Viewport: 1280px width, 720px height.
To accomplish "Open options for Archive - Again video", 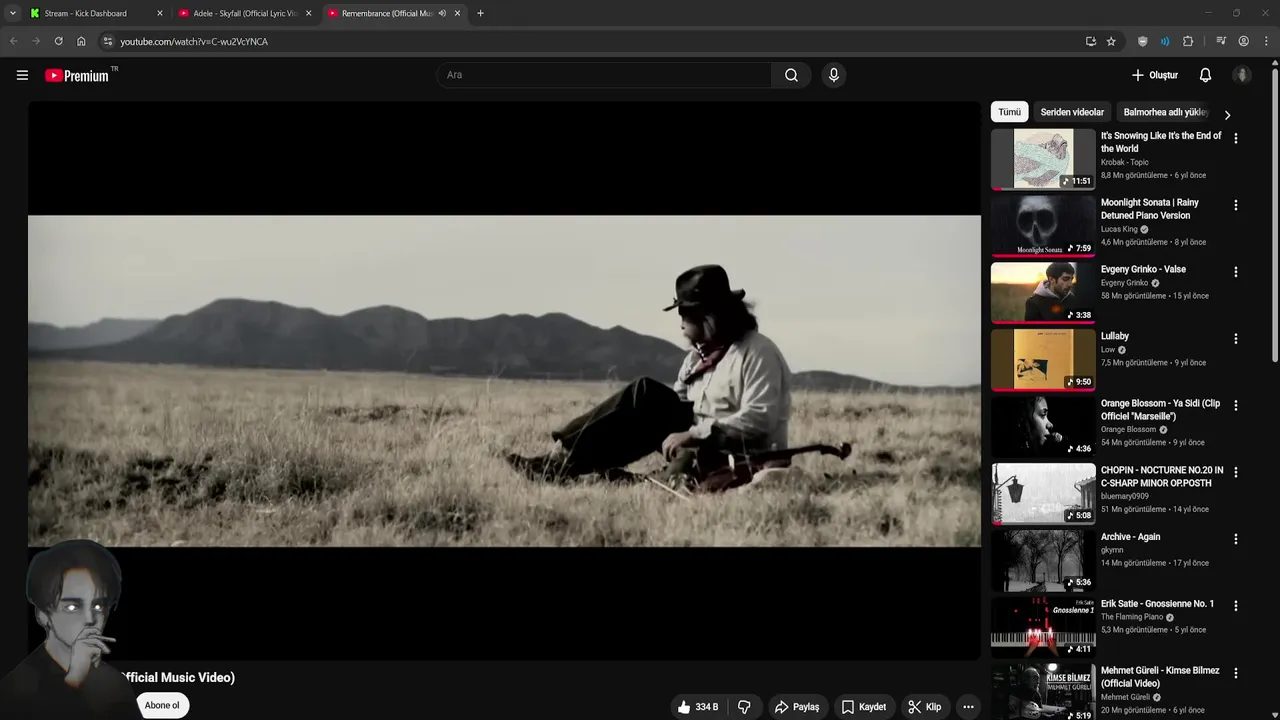I will [1235, 539].
